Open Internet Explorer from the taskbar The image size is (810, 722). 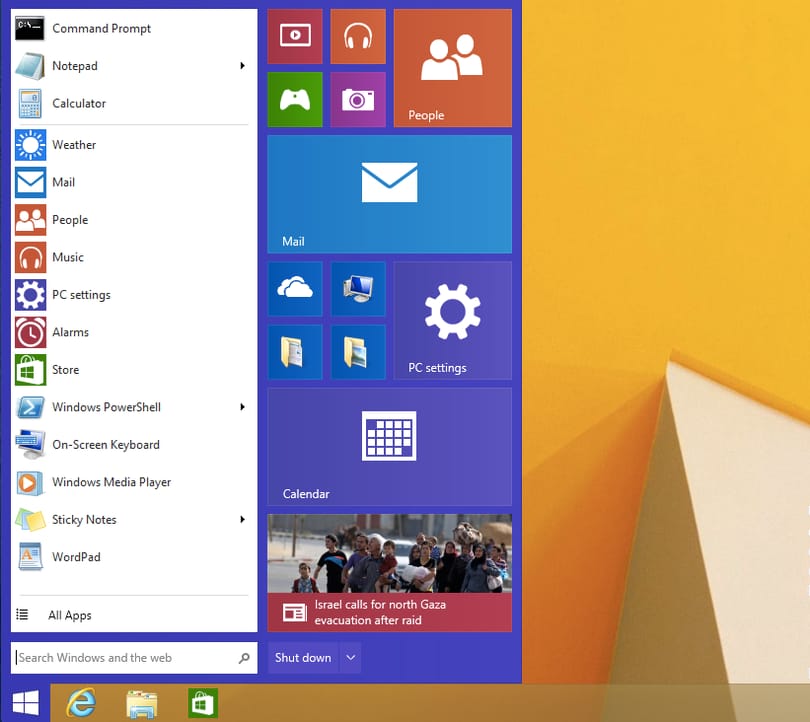pyautogui.click(x=81, y=703)
